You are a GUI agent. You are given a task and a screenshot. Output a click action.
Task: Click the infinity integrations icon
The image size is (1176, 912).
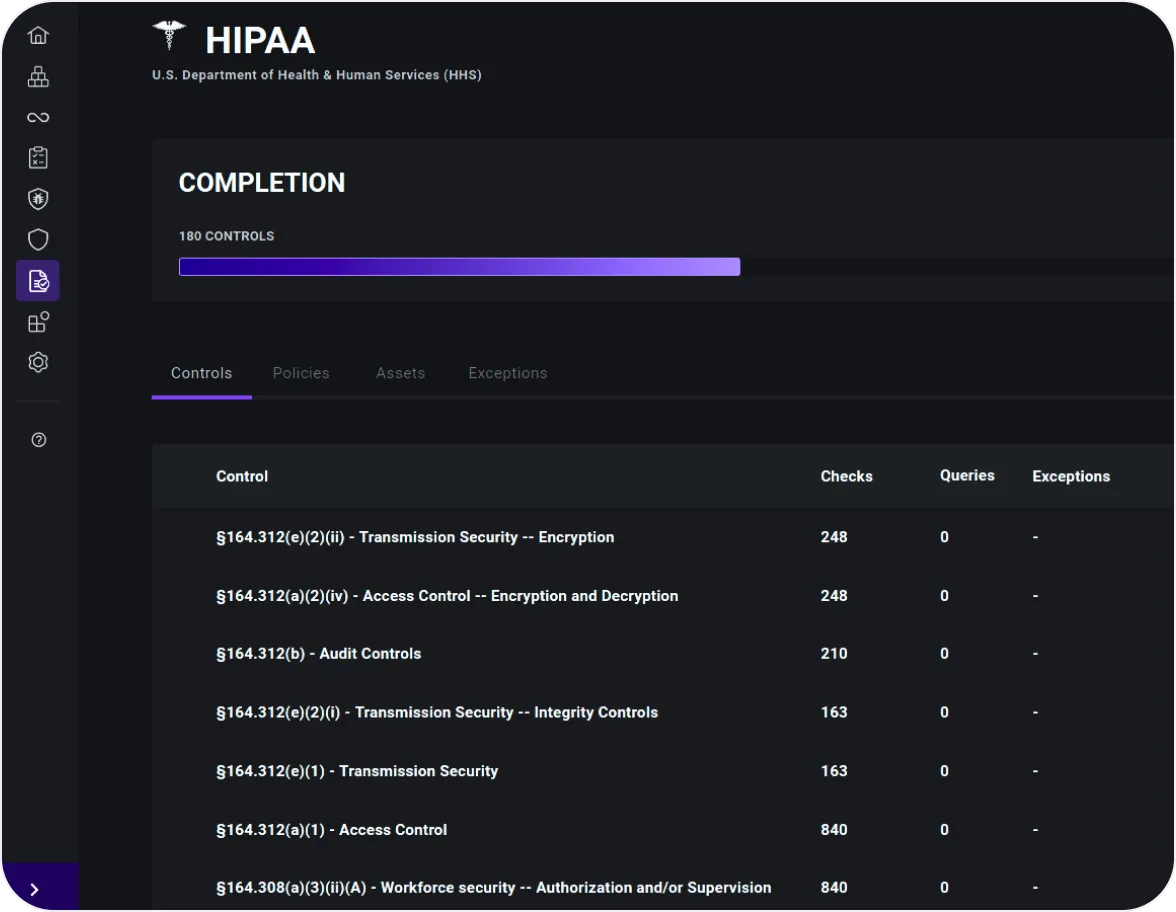38,117
